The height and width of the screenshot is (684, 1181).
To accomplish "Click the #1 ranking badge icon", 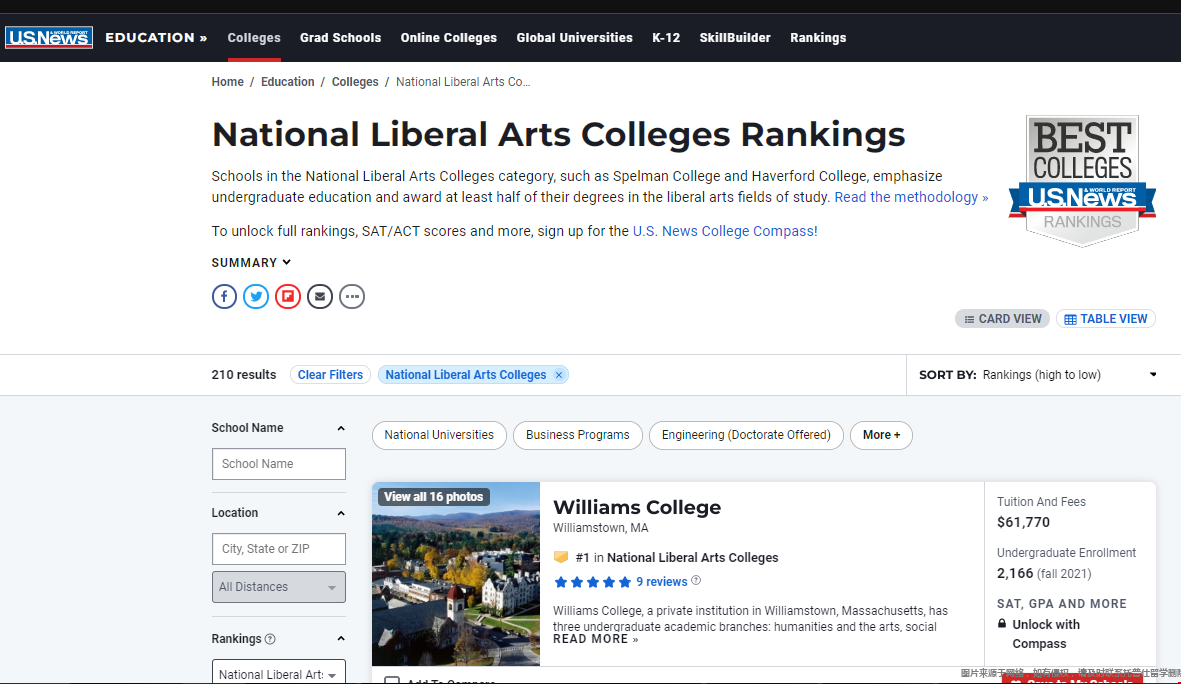I will 560,557.
